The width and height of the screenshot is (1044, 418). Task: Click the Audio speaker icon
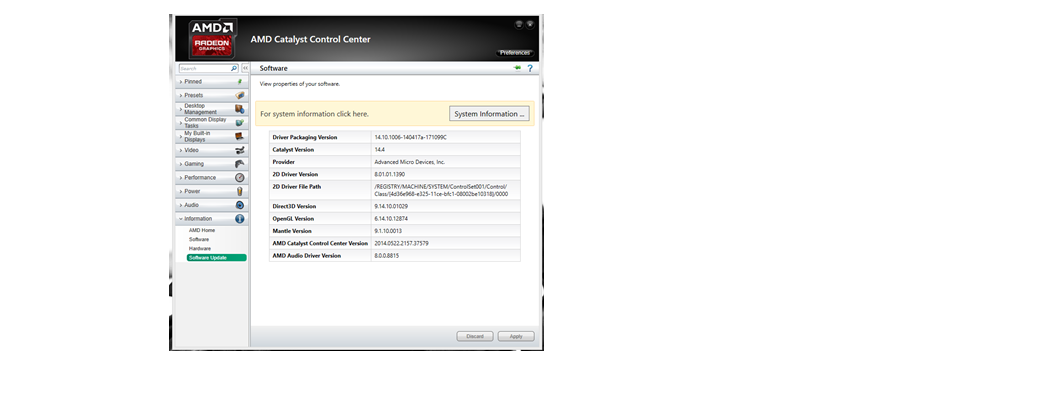239,205
